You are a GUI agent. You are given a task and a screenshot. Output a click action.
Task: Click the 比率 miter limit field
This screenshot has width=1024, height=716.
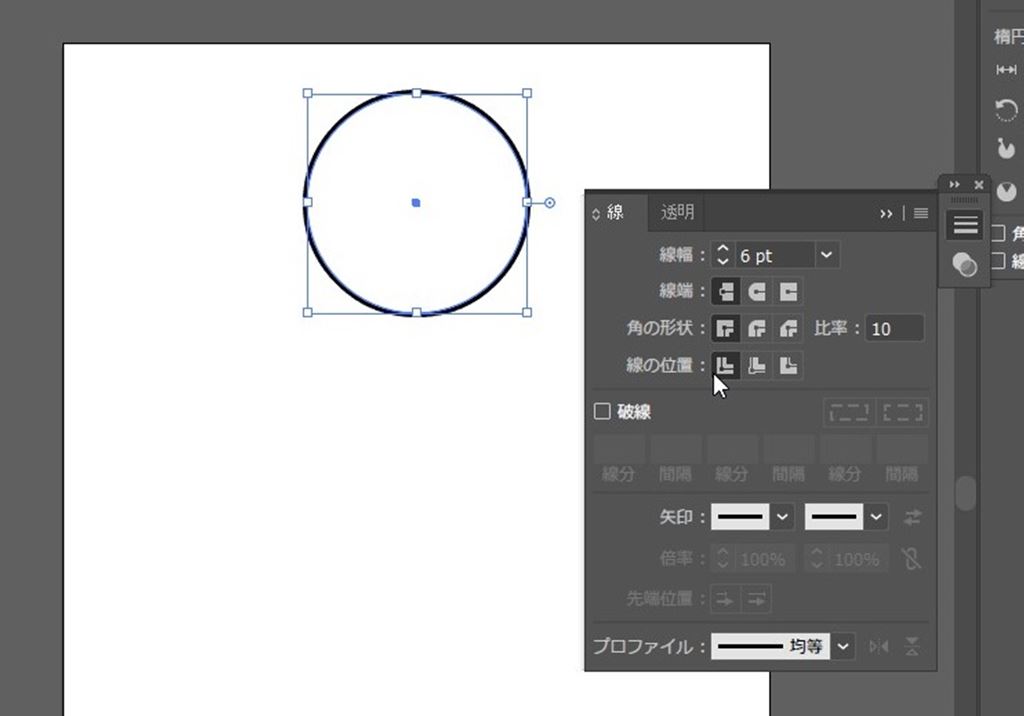click(x=894, y=329)
